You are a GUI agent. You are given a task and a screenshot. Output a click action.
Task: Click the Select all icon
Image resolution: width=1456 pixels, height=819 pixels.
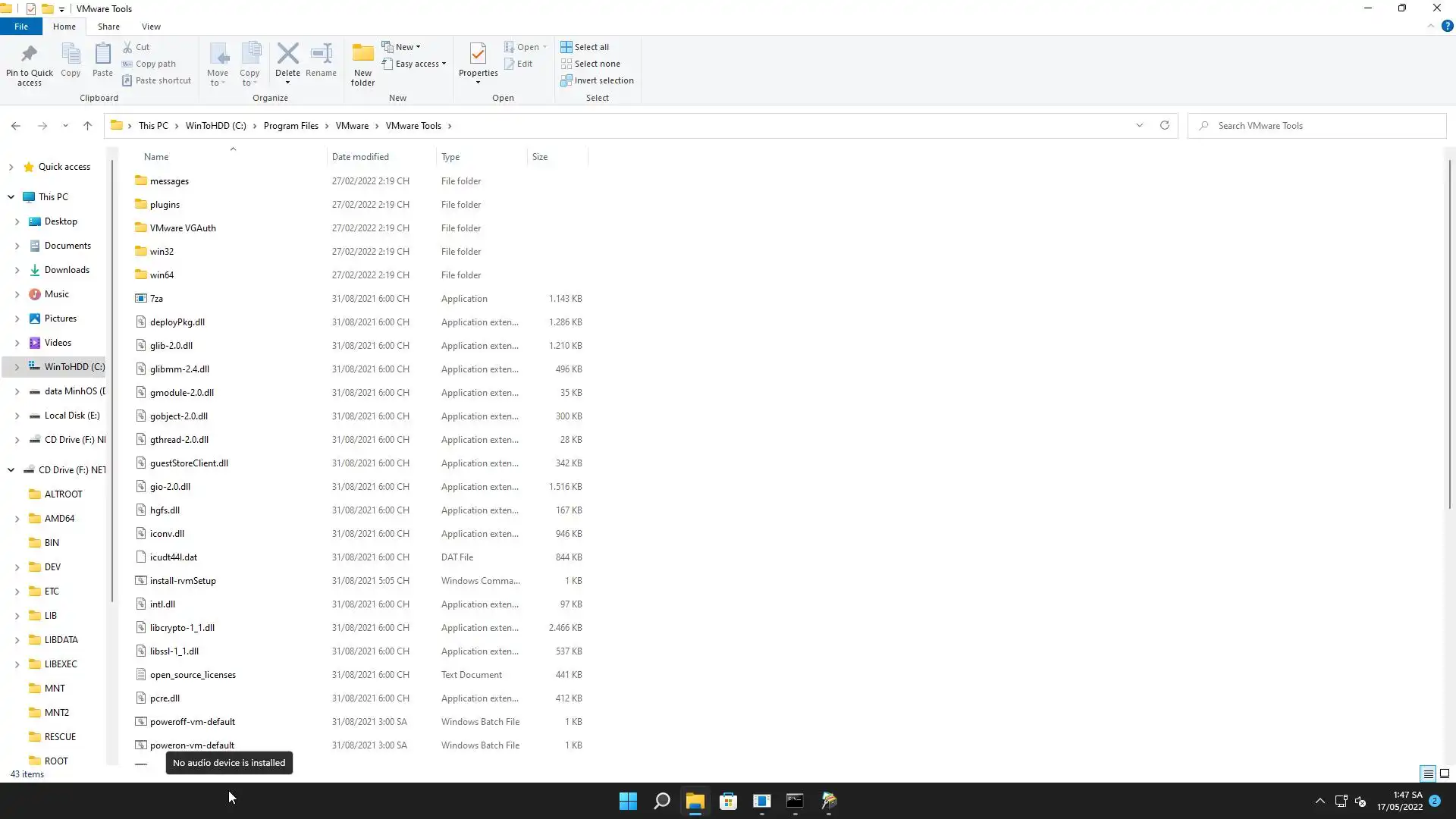tap(566, 47)
